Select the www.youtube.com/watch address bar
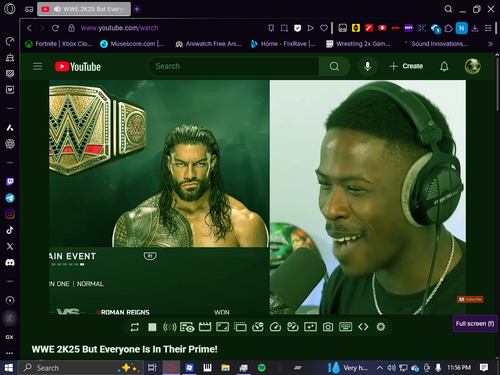The height and width of the screenshot is (375, 500). point(119,28)
